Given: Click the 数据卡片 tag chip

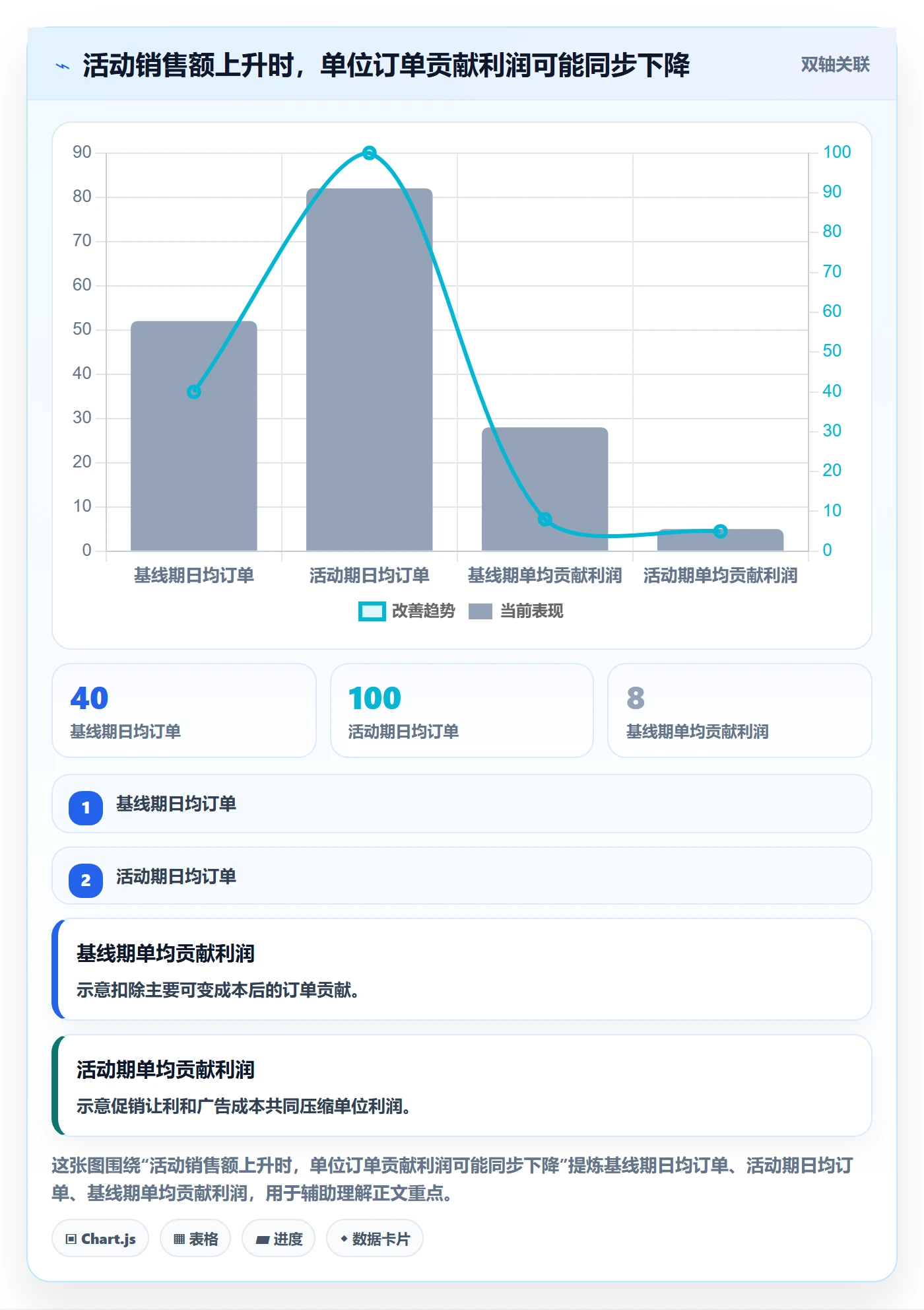Looking at the screenshot, I should point(375,1239).
